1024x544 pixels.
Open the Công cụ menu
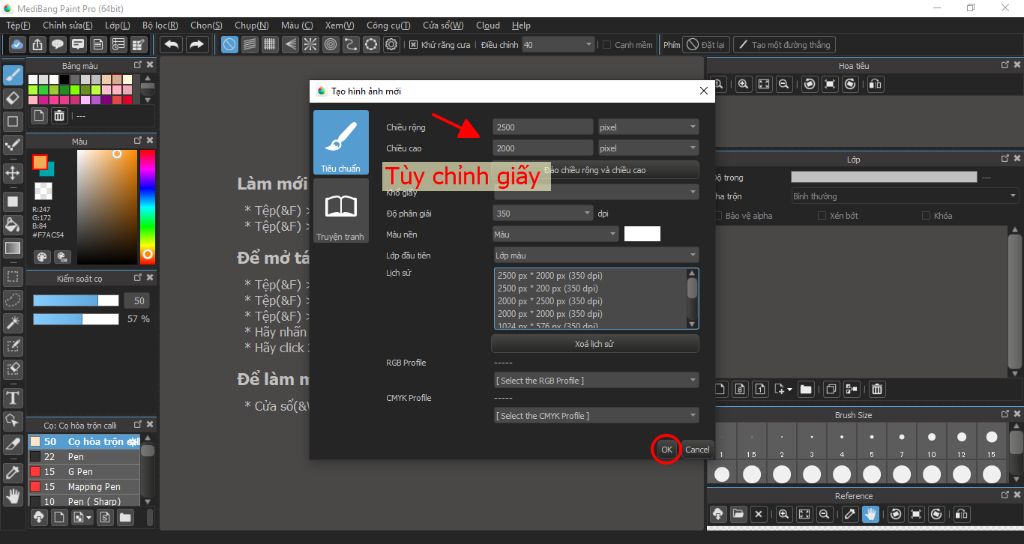pos(388,25)
